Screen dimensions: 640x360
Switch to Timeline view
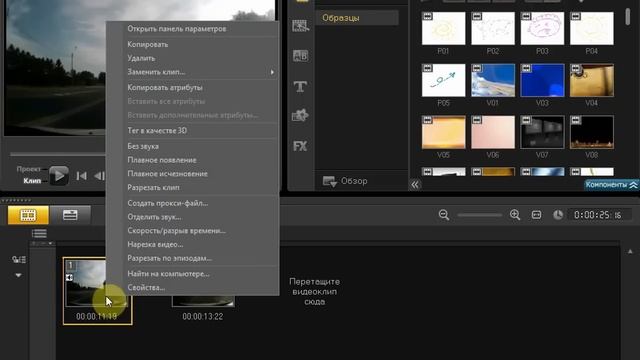[70, 215]
